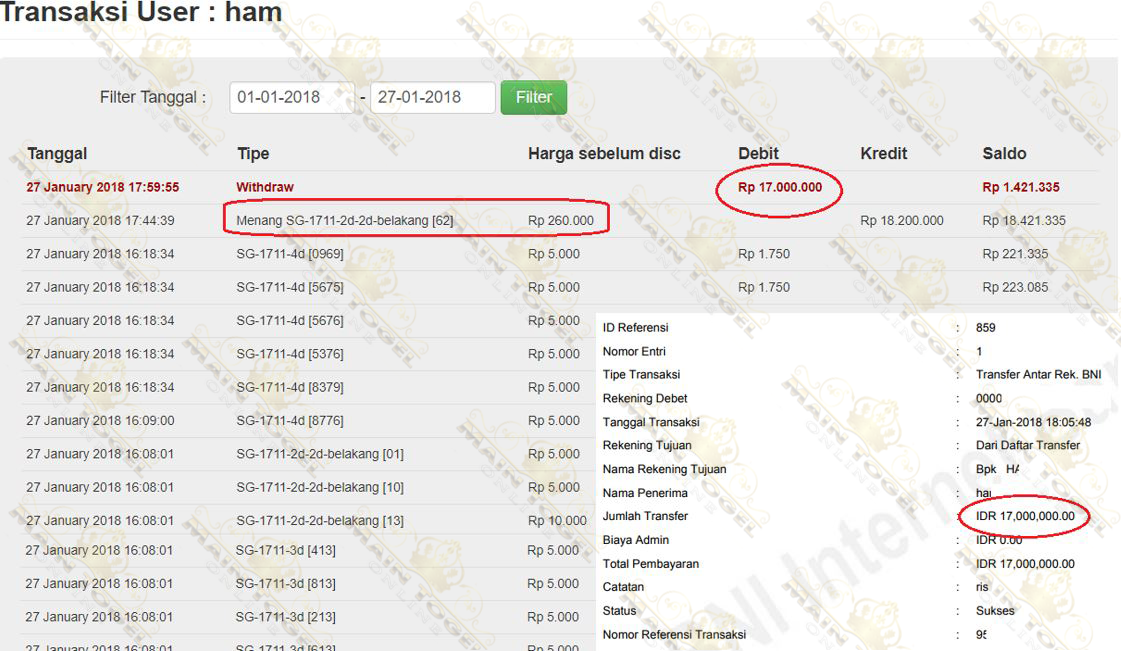This screenshot has width=1121, height=651.
Task: Click the Kredit column header
Action: coord(884,153)
